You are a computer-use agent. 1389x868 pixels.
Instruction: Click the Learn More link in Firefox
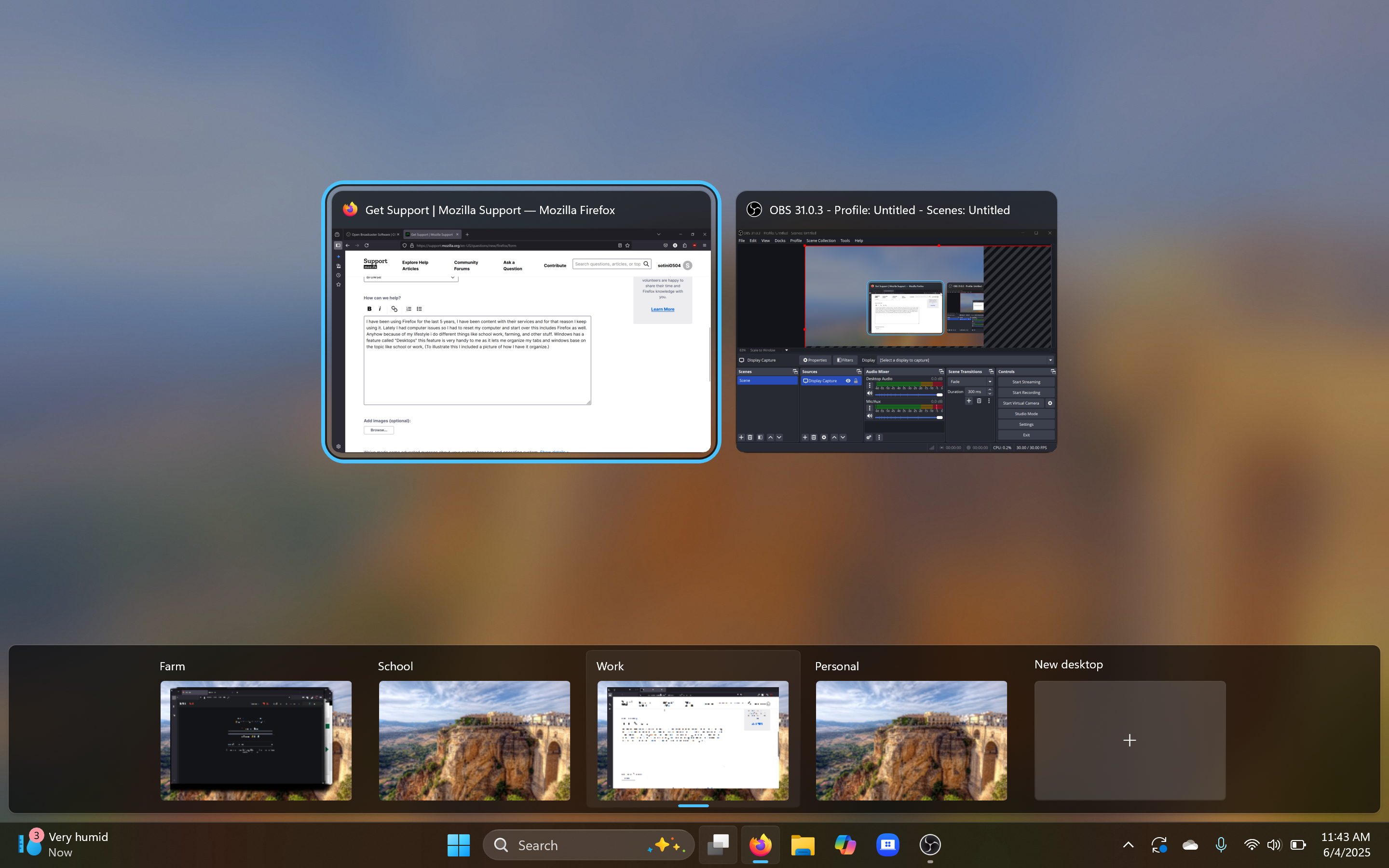[662, 310]
